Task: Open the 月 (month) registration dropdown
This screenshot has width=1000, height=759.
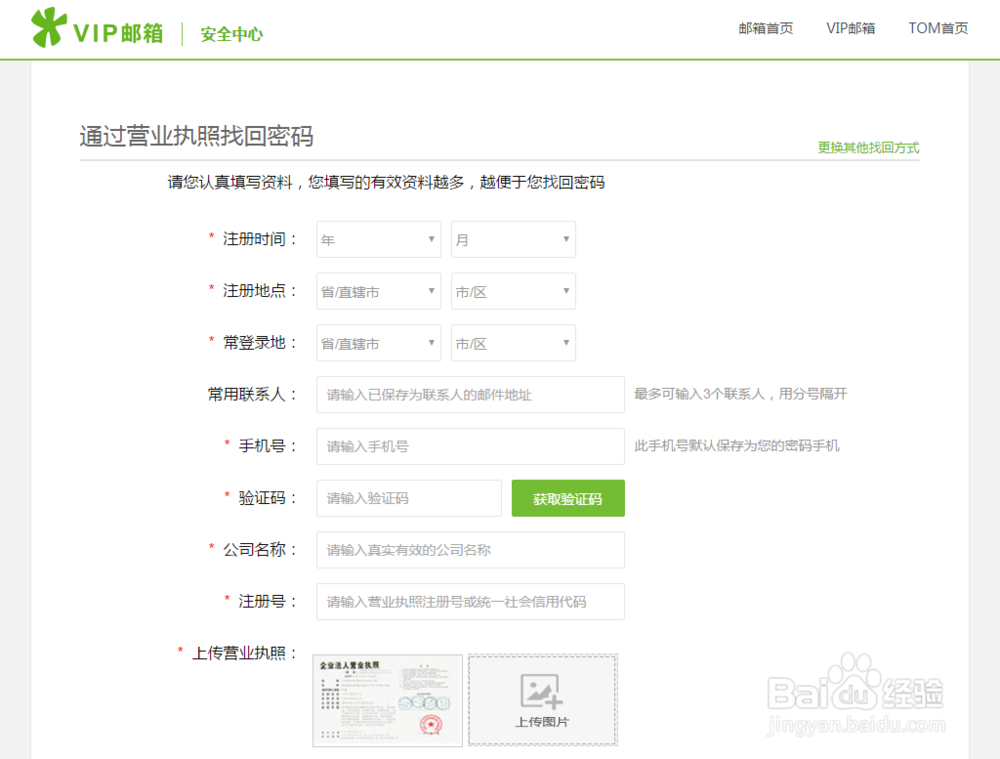Action: (512, 239)
